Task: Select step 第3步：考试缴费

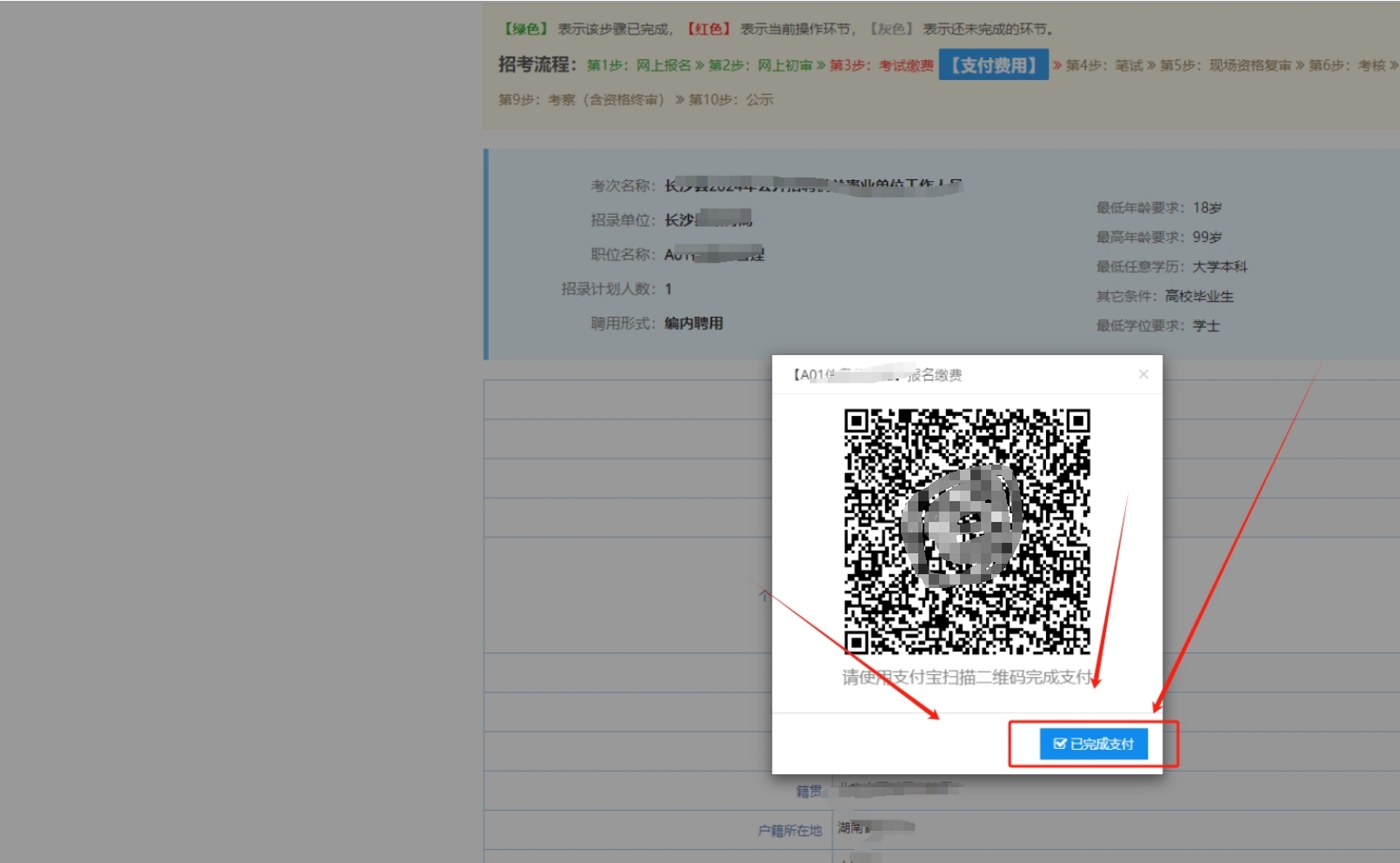Action: [881, 65]
